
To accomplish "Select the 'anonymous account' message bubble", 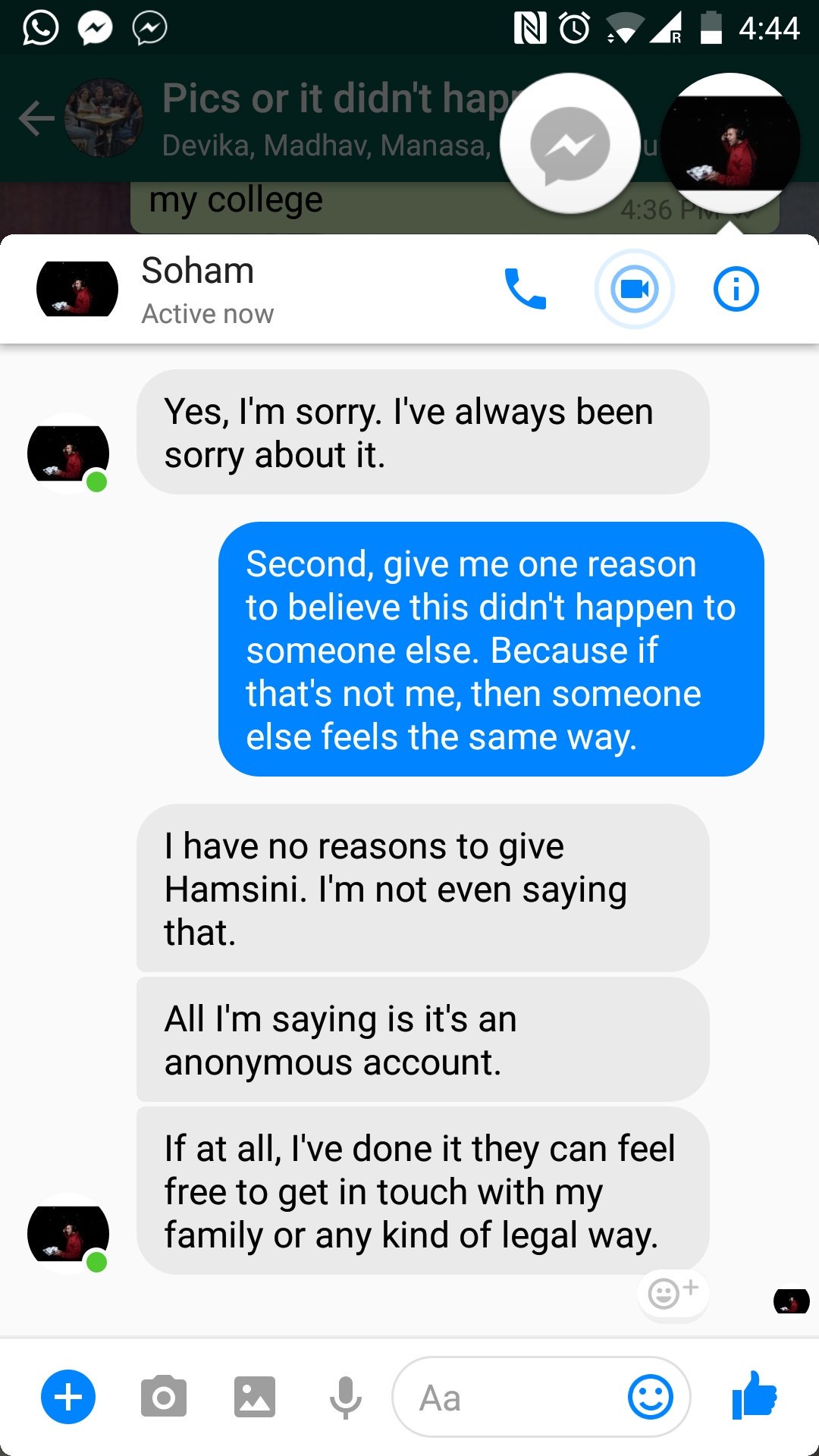I will 422,1040.
